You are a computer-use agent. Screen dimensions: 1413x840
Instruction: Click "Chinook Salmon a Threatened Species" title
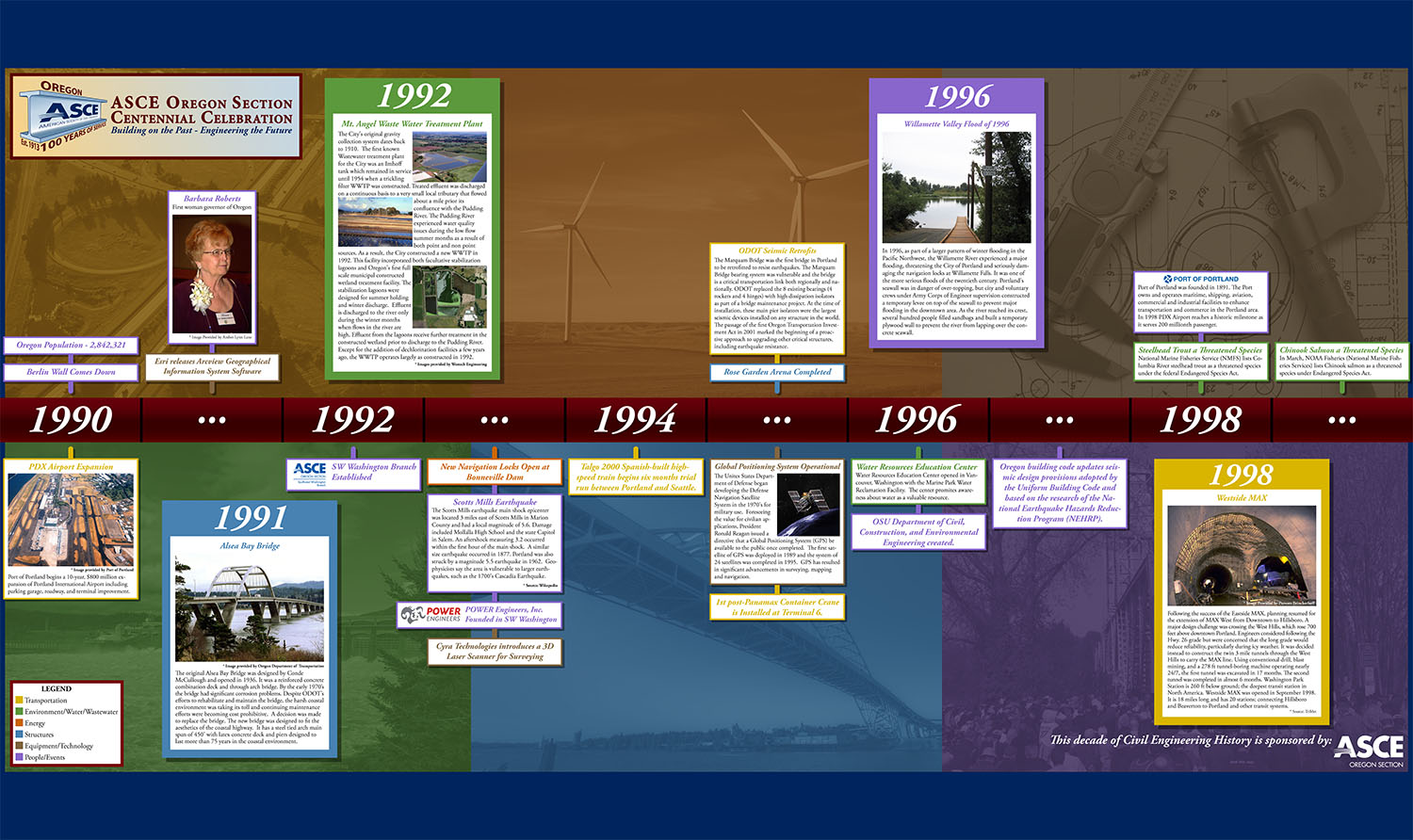tap(1341, 350)
